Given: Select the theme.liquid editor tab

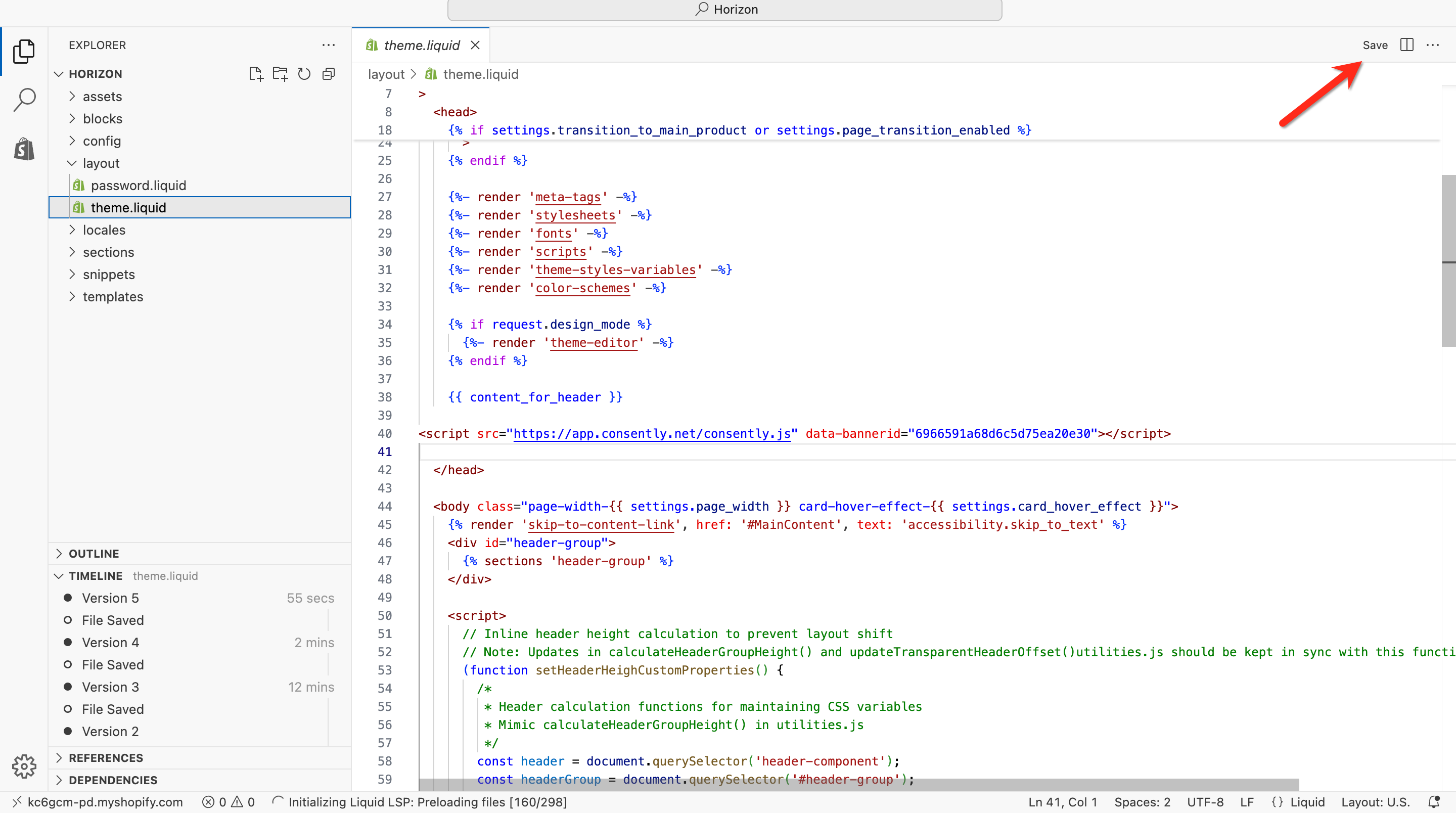Looking at the screenshot, I should [x=421, y=45].
